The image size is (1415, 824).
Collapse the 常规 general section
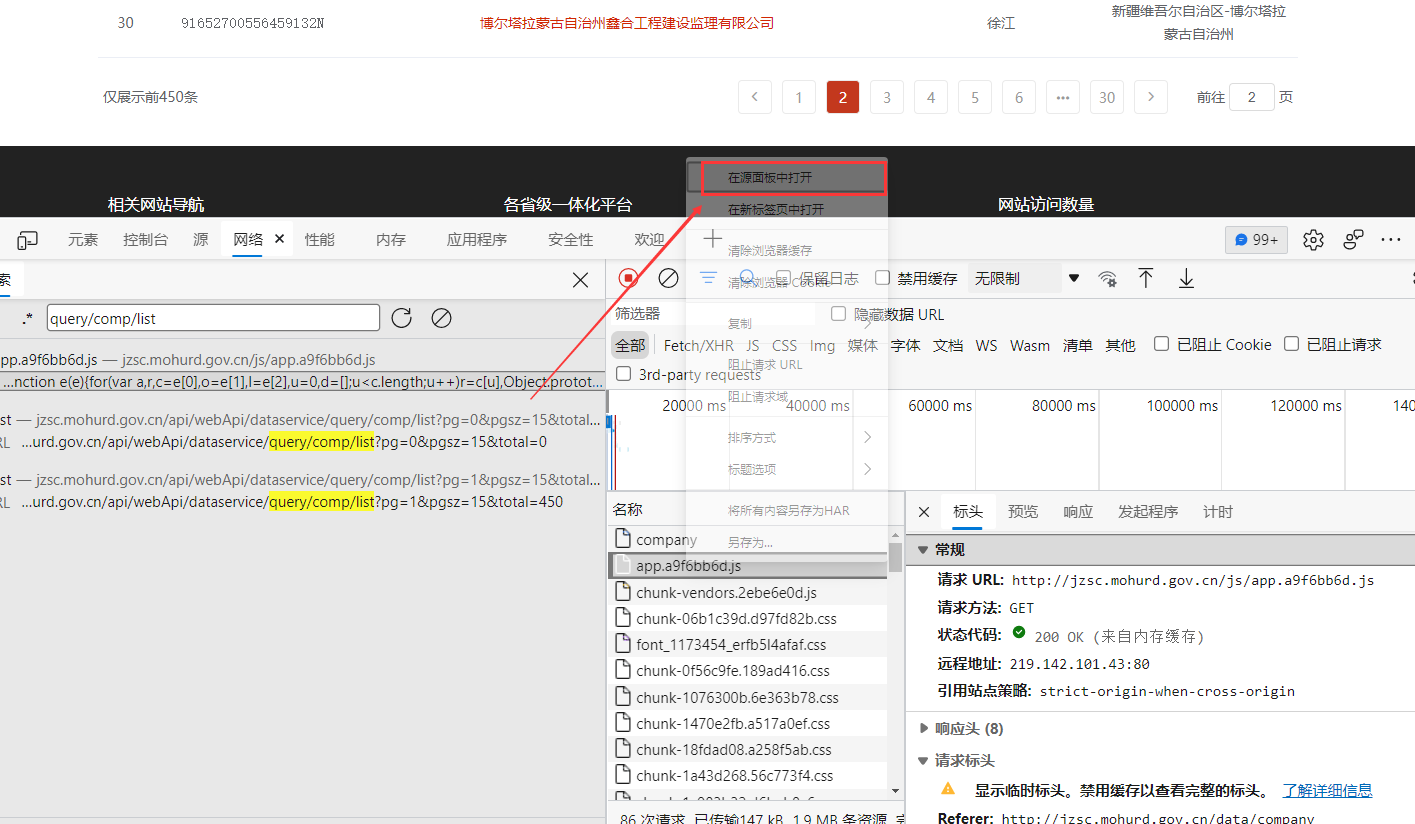923,550
